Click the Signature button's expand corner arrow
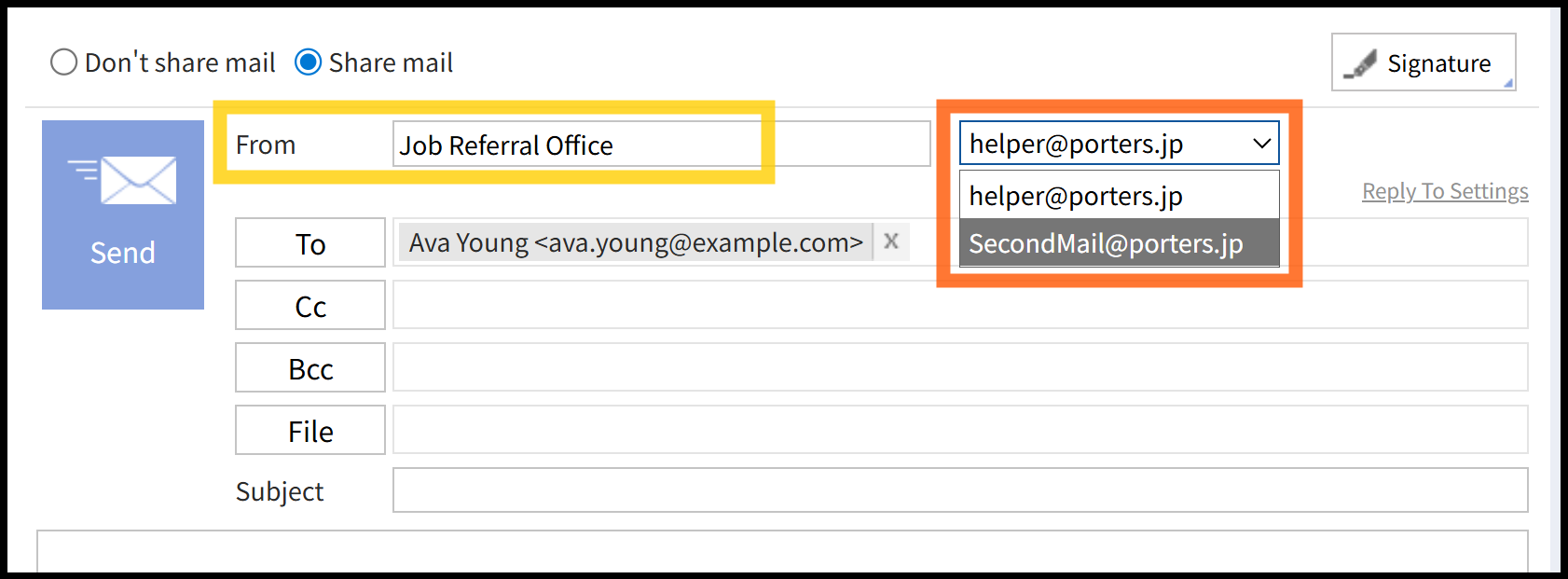 click(x=1507, y=83)
